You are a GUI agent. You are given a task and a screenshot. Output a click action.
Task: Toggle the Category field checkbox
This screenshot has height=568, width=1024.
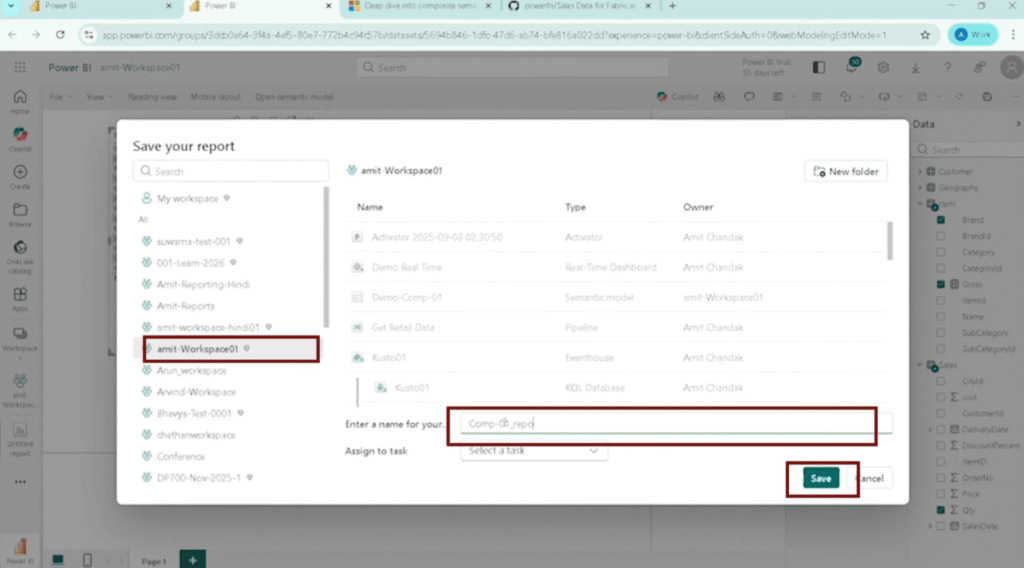(x=941, y=252)
